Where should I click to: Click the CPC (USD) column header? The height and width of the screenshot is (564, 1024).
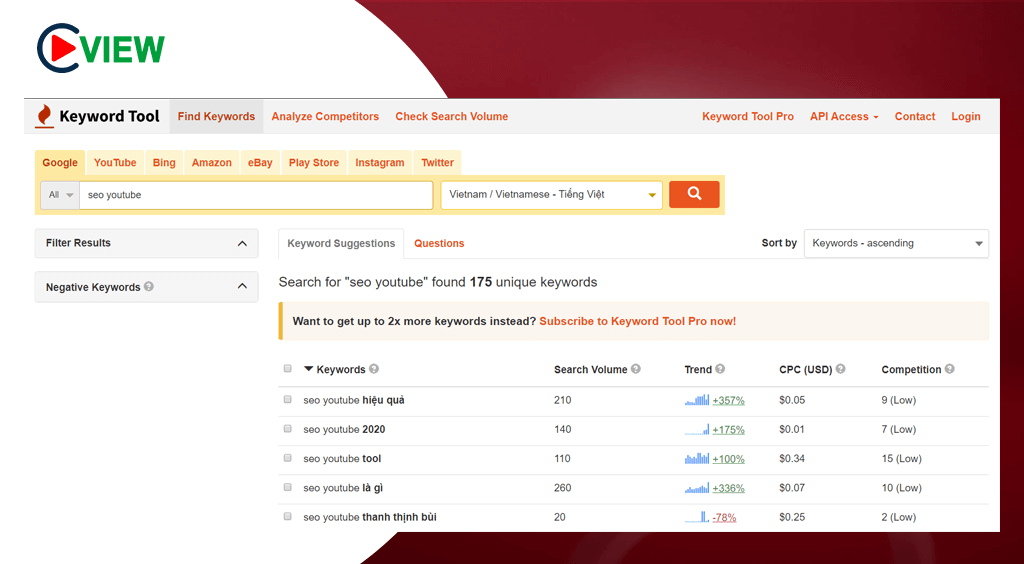805,369
